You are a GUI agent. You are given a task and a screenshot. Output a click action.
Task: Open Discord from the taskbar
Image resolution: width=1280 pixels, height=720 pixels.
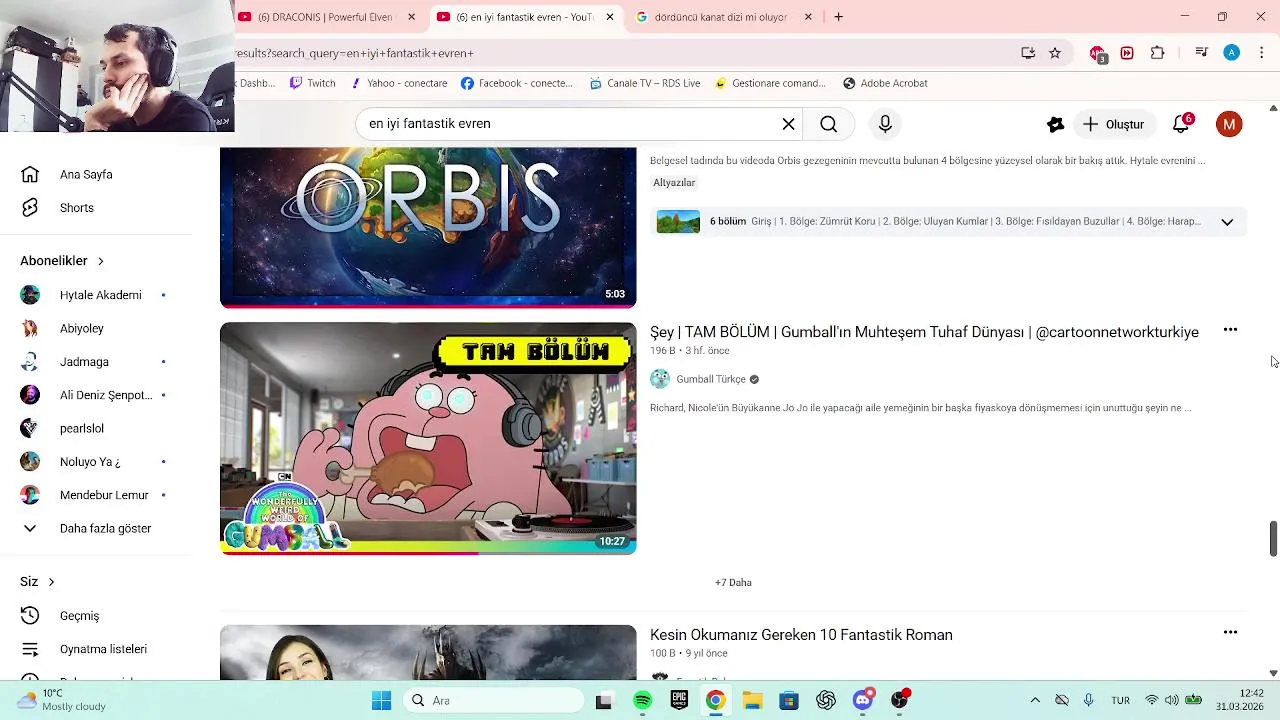point(863,701)
